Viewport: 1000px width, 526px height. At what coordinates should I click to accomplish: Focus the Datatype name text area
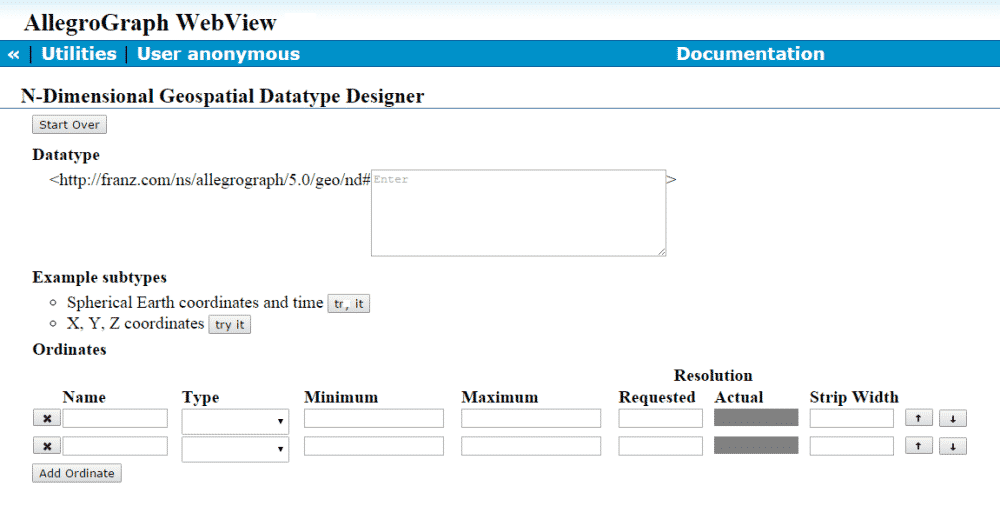(518, 213)
